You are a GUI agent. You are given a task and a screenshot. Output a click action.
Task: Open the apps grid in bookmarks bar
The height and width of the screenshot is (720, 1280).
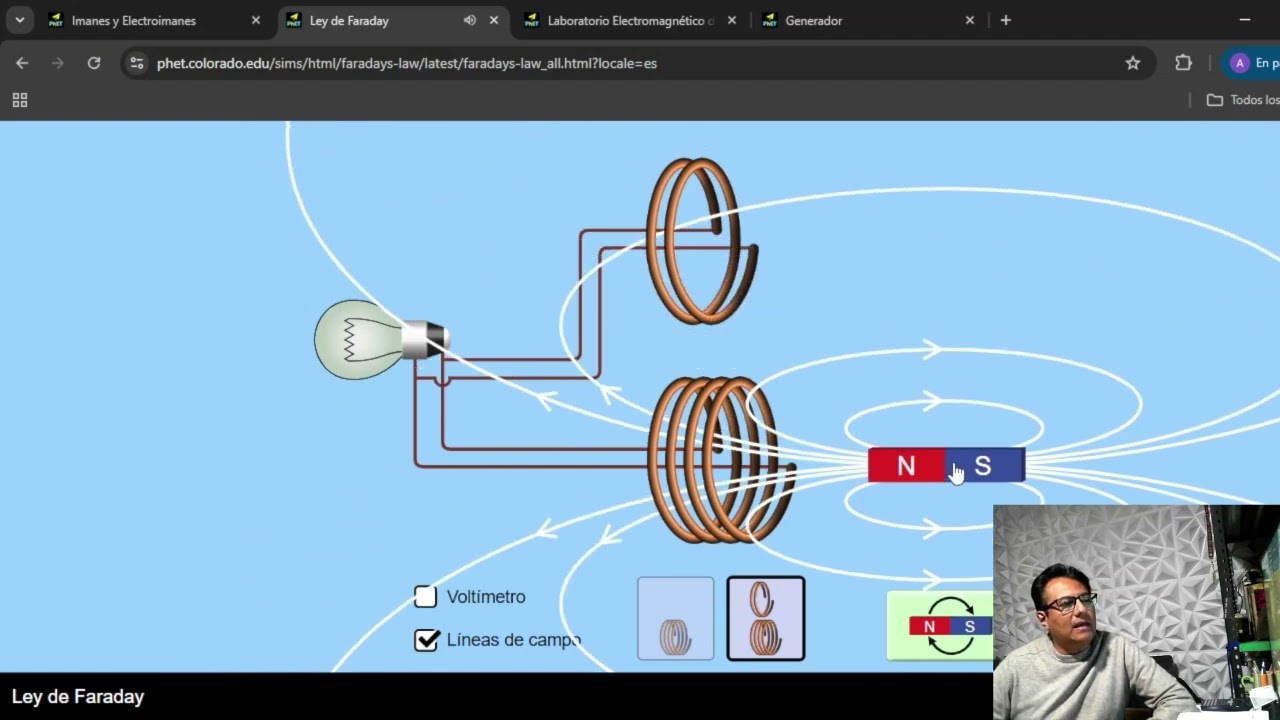click(19, 100)
